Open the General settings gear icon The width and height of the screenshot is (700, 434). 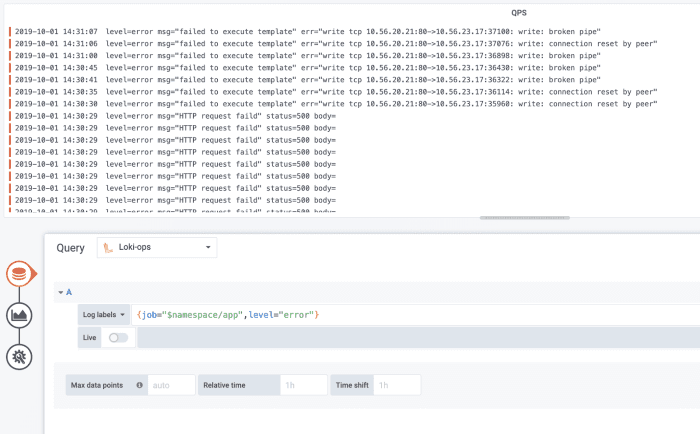(x=17, y=356)
